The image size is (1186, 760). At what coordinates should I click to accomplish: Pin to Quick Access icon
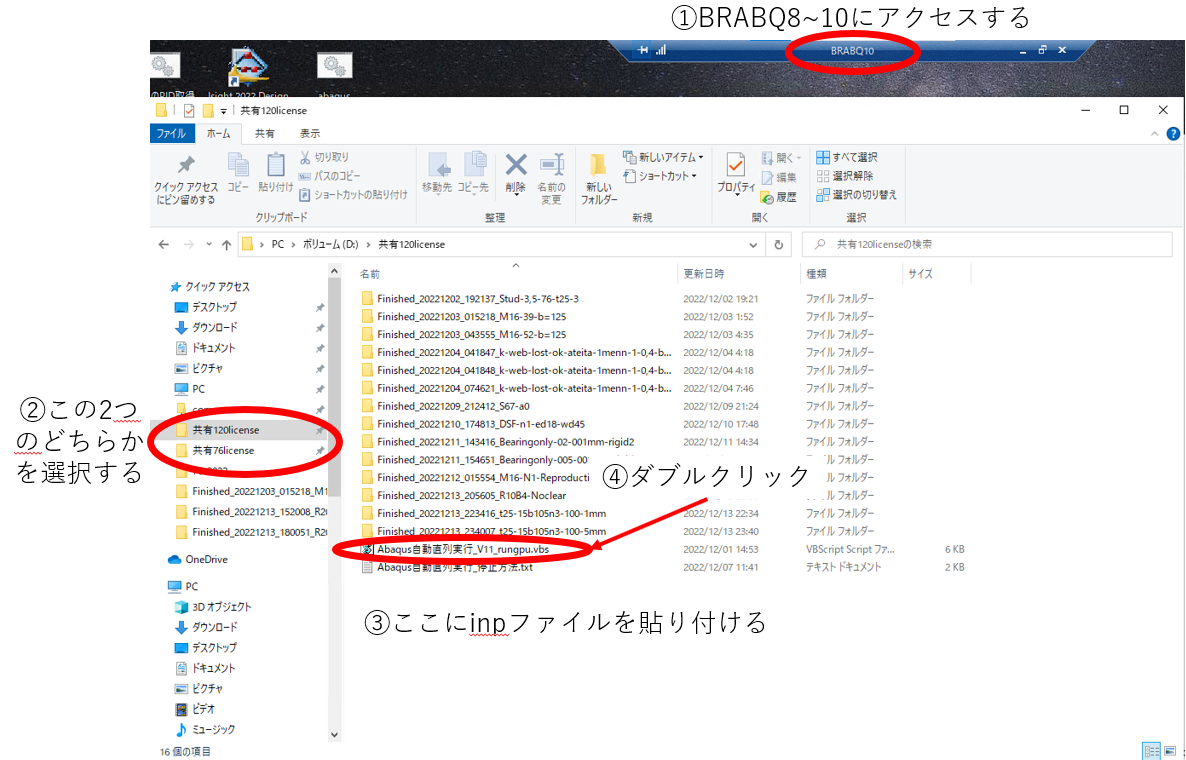(x=186, y=180)
